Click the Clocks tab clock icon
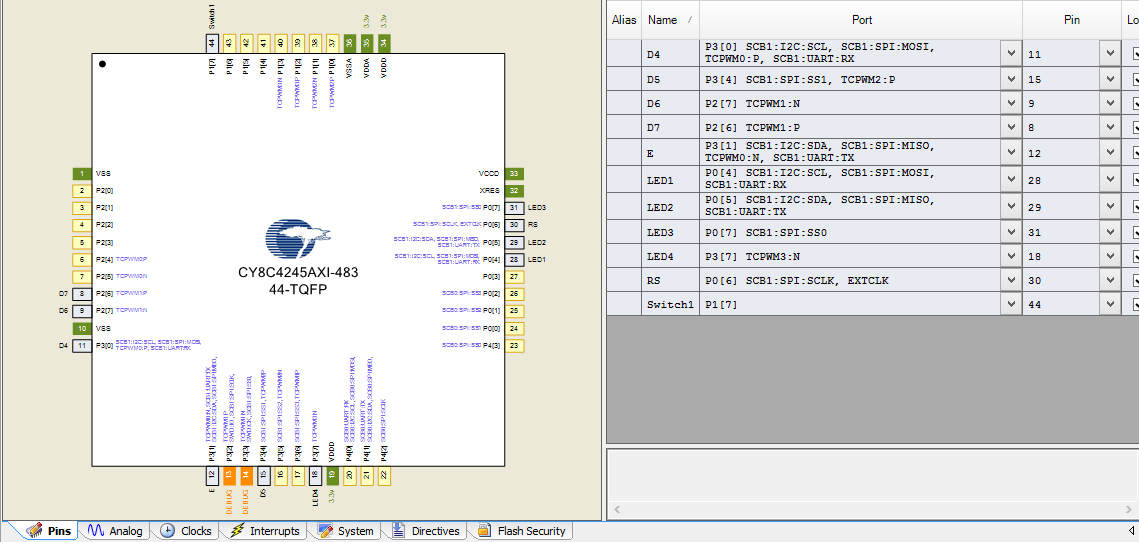Image resolution: width=1139 pixels, height=542 pixels. (167, 531)
